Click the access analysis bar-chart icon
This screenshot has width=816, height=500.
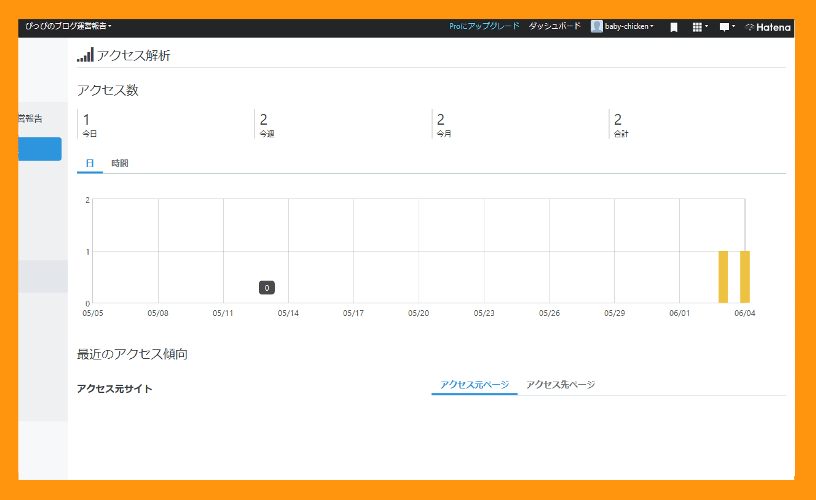(85, 55)
